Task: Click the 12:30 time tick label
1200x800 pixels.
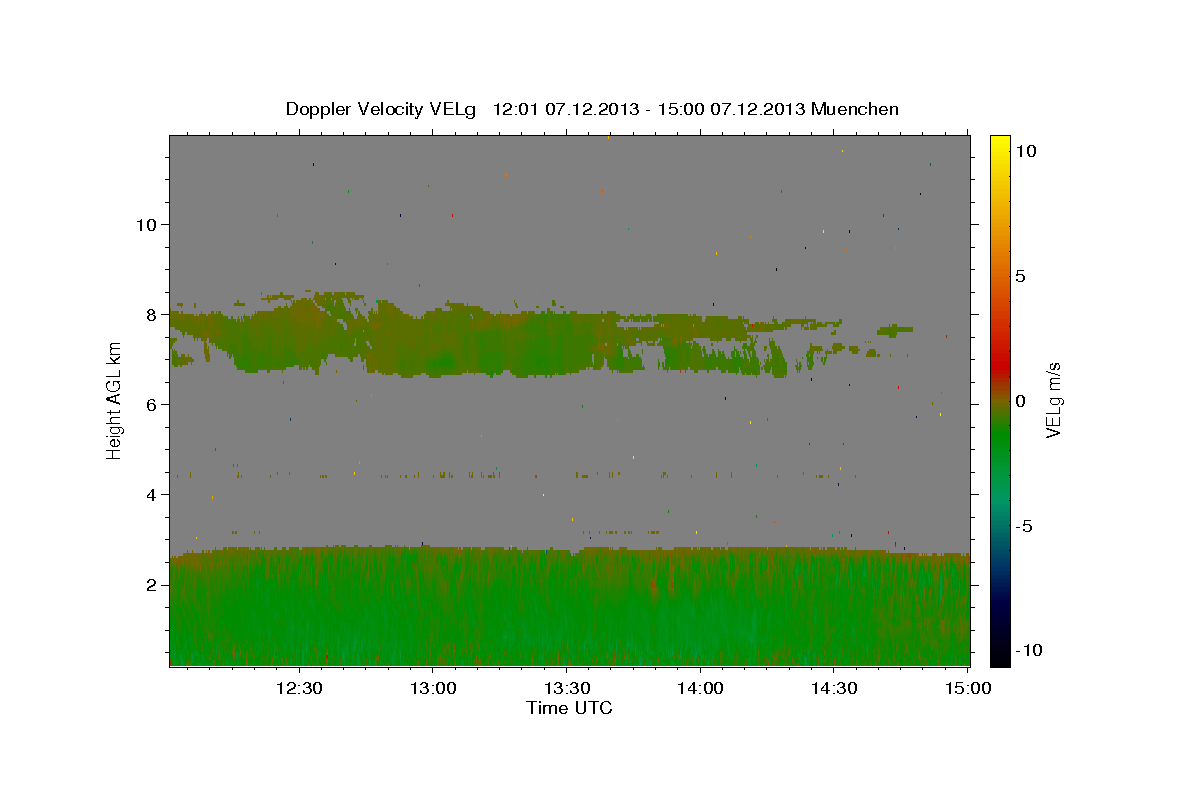Action: click(300, 688)
